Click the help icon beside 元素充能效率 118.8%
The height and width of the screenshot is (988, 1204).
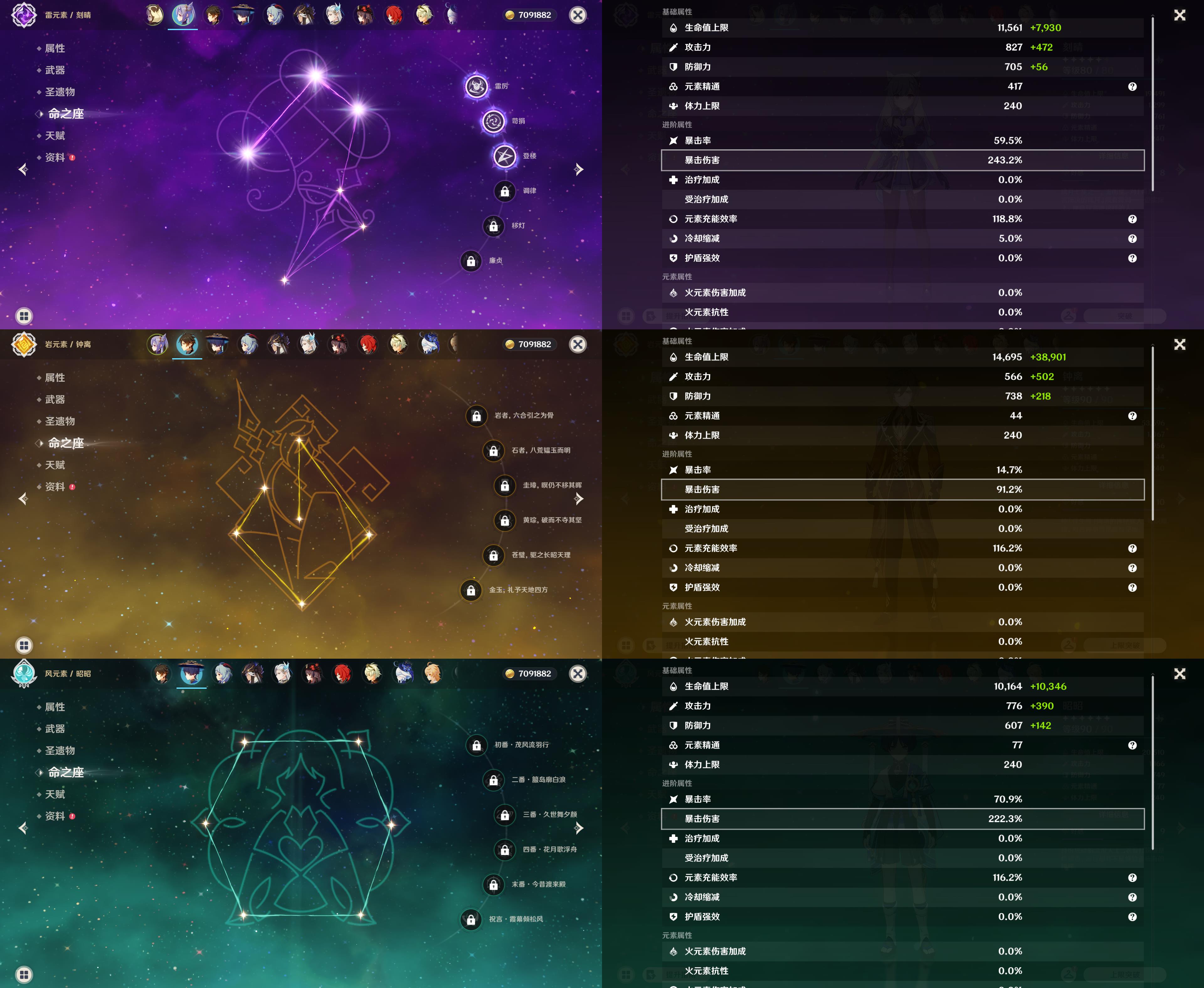[1132, 219]
